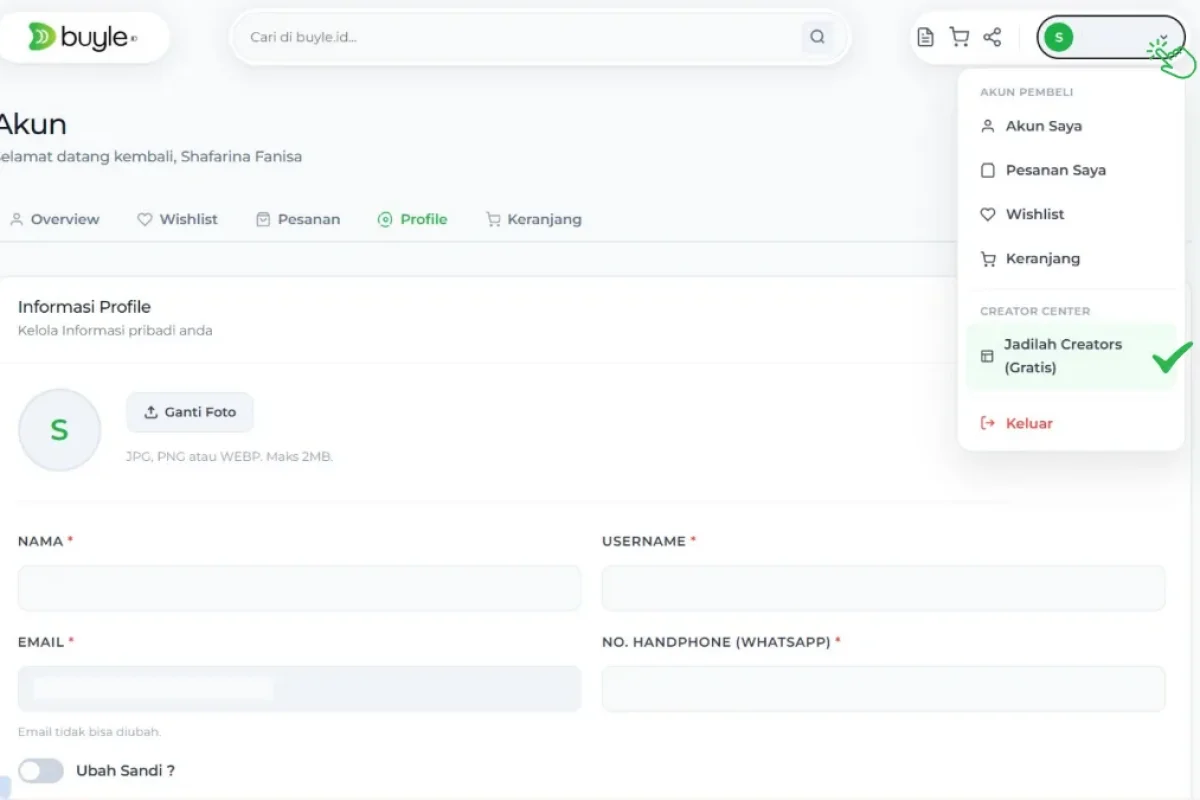Click the Username input field
Screen dimensions: 1200x800
point(883,588)
